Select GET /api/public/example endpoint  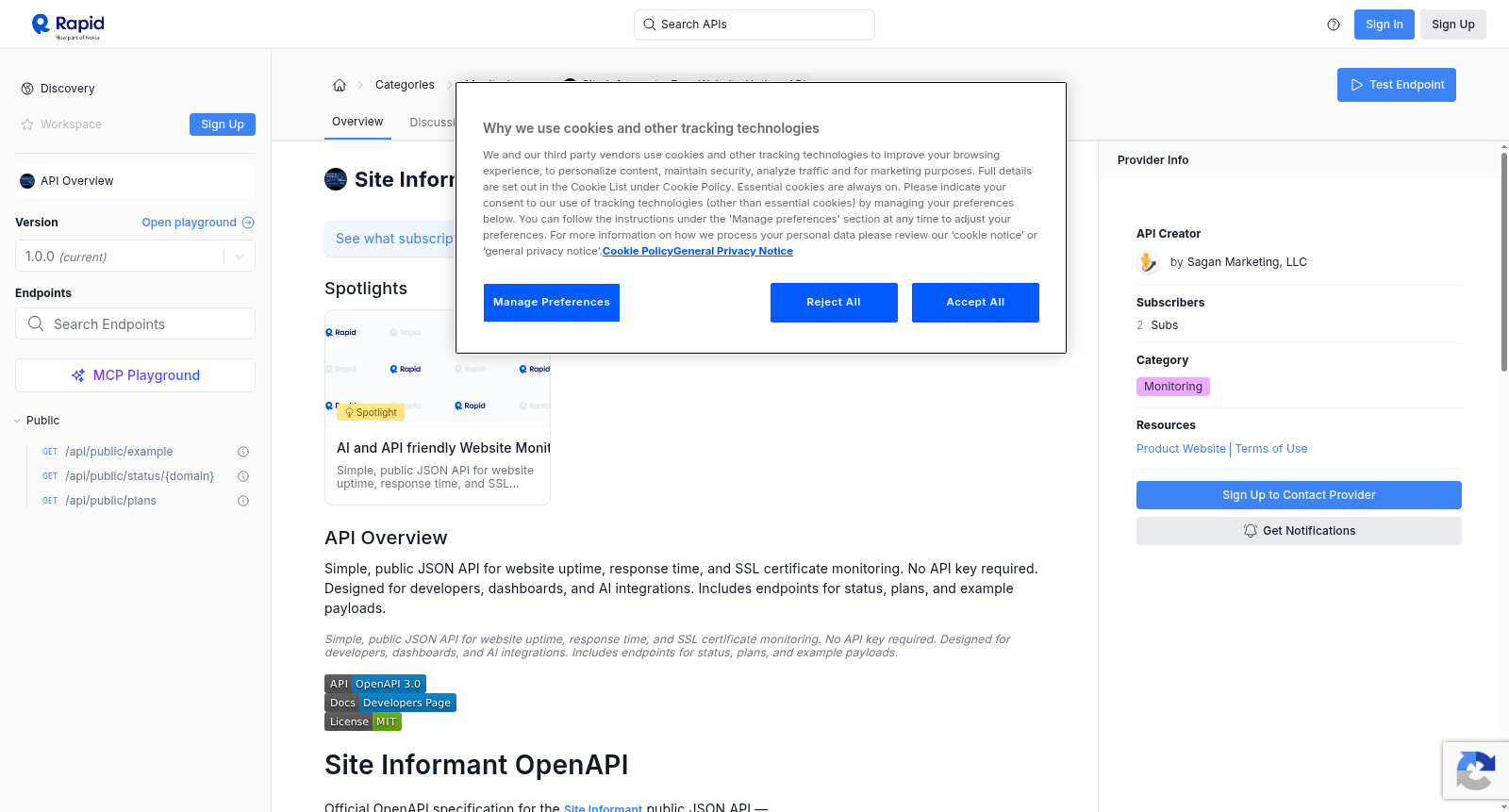[x=119, y=452]
